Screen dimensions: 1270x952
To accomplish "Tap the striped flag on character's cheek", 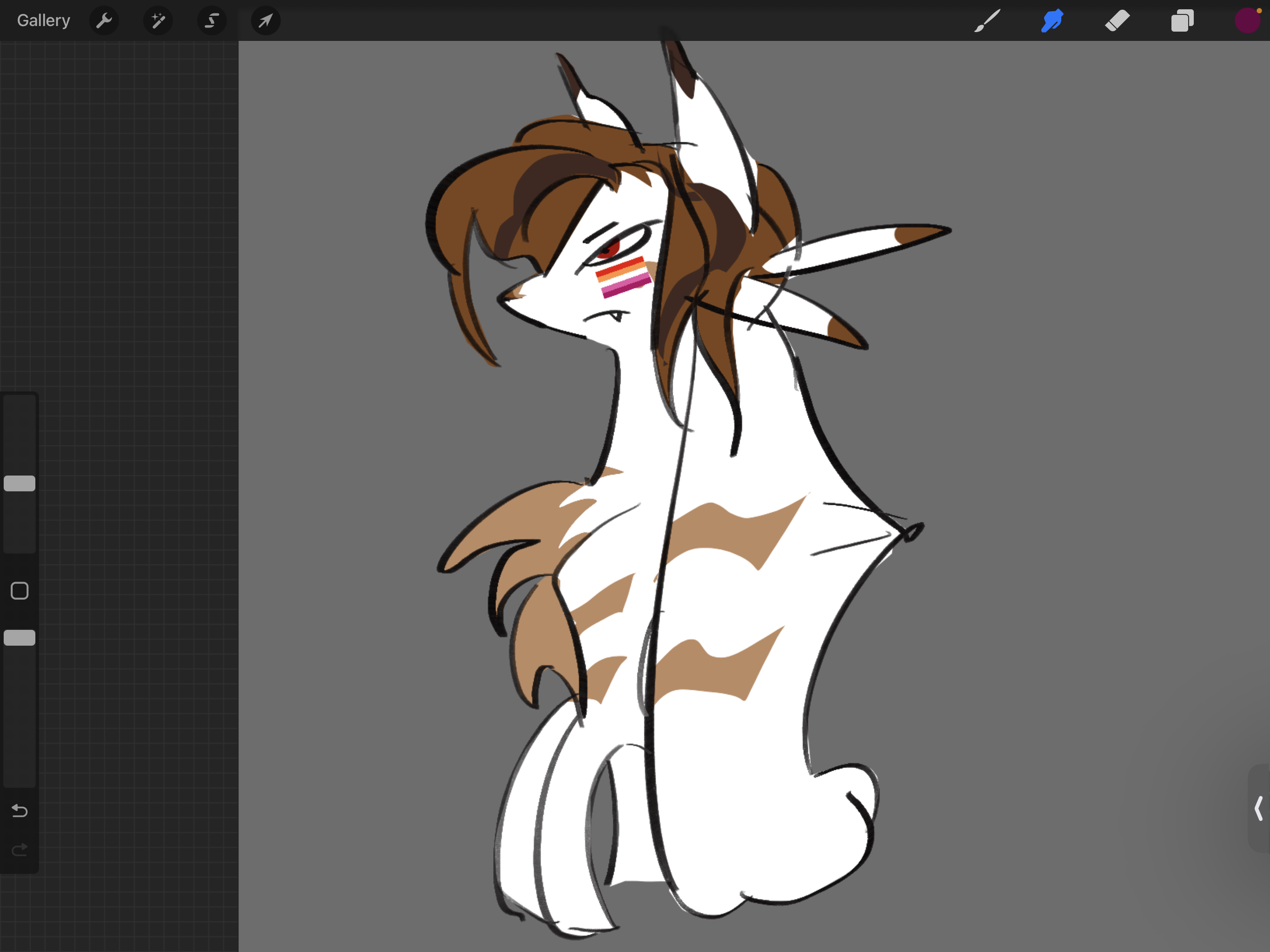I will pyautogui.click(x=623, y=277).
